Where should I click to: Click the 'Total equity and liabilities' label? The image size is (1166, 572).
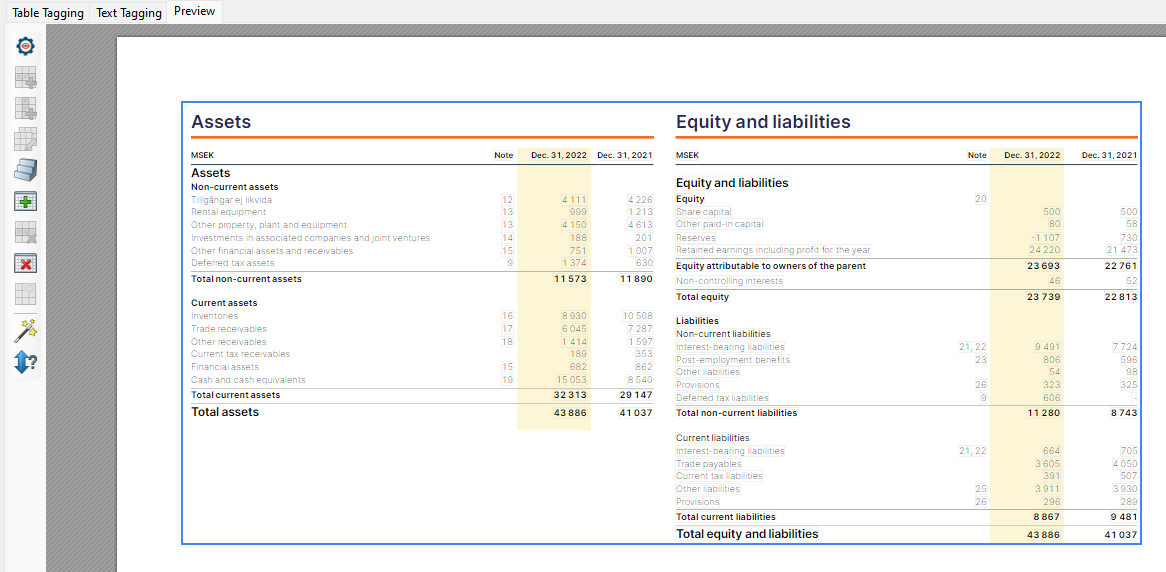(x=747, y=534)
